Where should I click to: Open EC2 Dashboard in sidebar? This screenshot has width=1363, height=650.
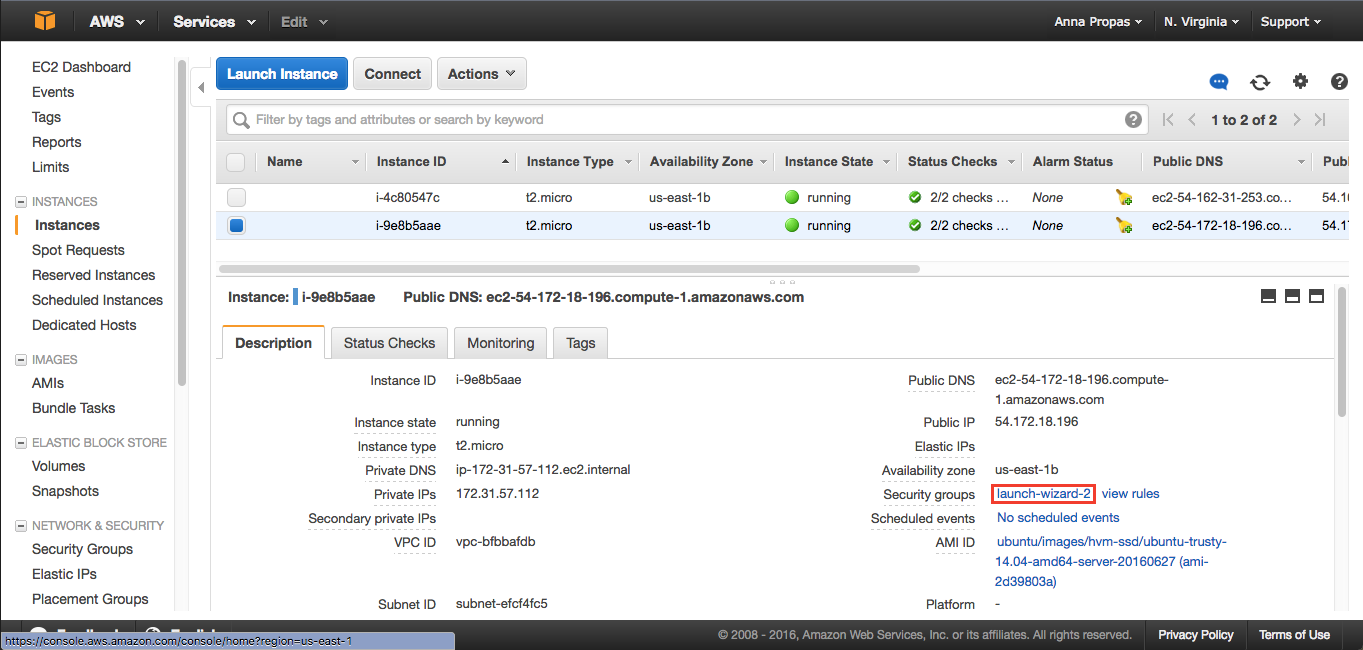coord(81,67)
